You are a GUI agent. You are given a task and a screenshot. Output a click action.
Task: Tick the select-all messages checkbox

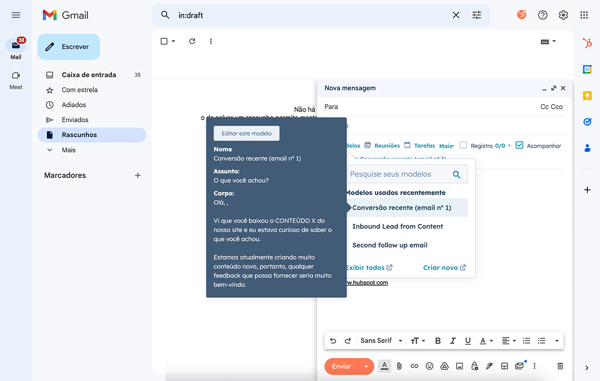coord(164,41)
